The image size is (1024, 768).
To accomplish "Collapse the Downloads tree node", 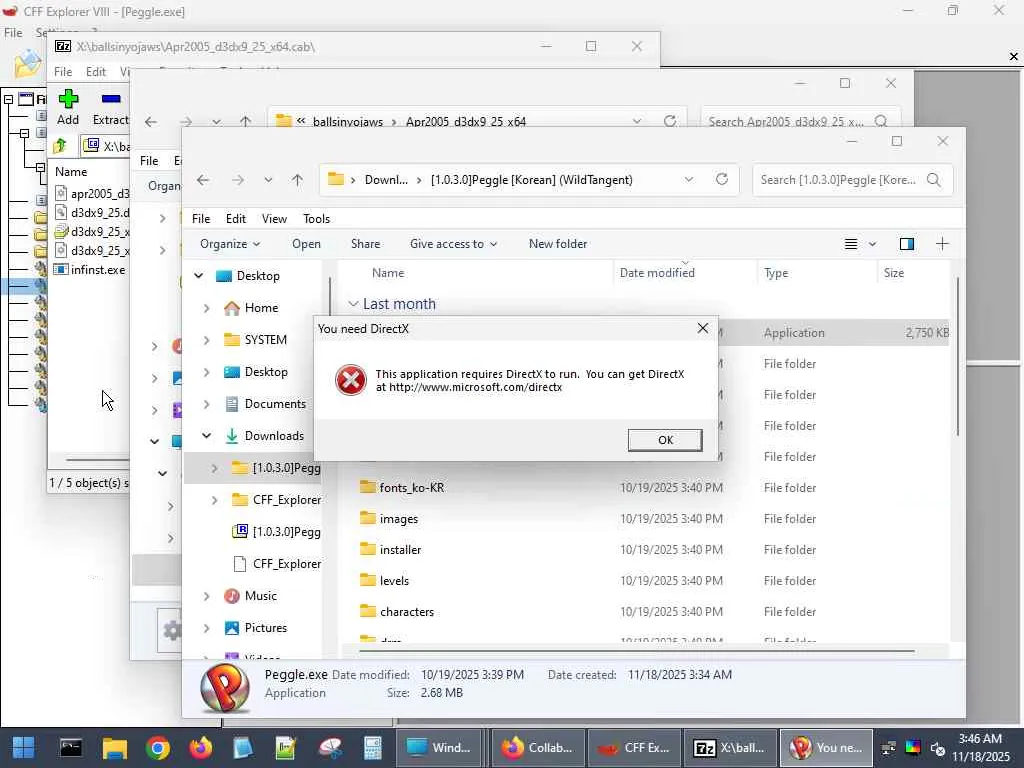I will [x=206, y=436].
